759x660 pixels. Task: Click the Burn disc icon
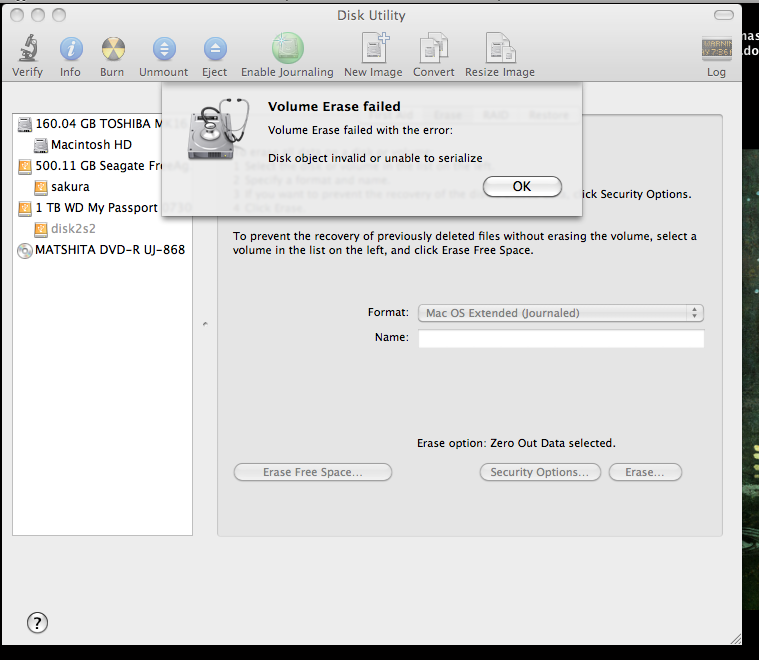pos(113,49)
